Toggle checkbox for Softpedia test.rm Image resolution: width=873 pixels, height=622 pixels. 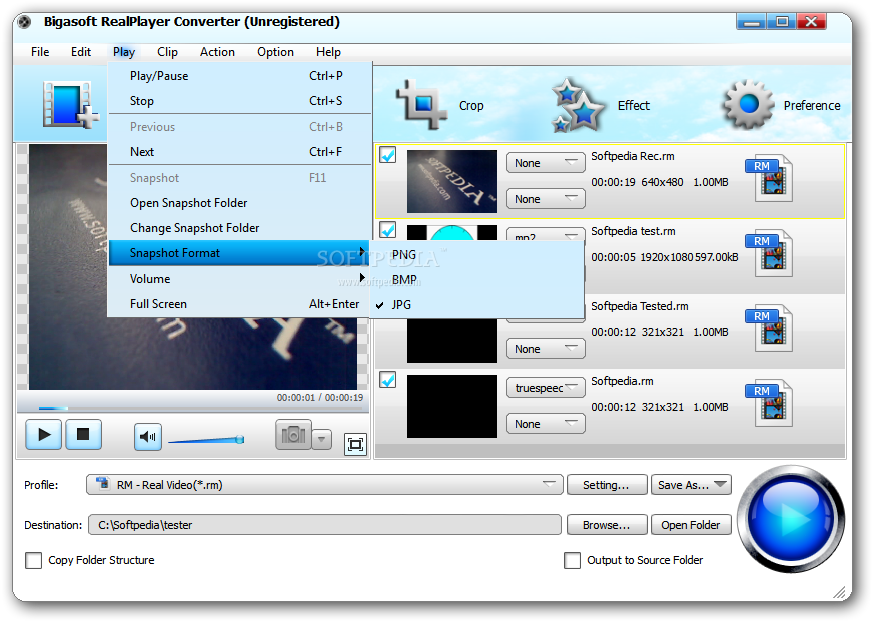pos(388,229)
